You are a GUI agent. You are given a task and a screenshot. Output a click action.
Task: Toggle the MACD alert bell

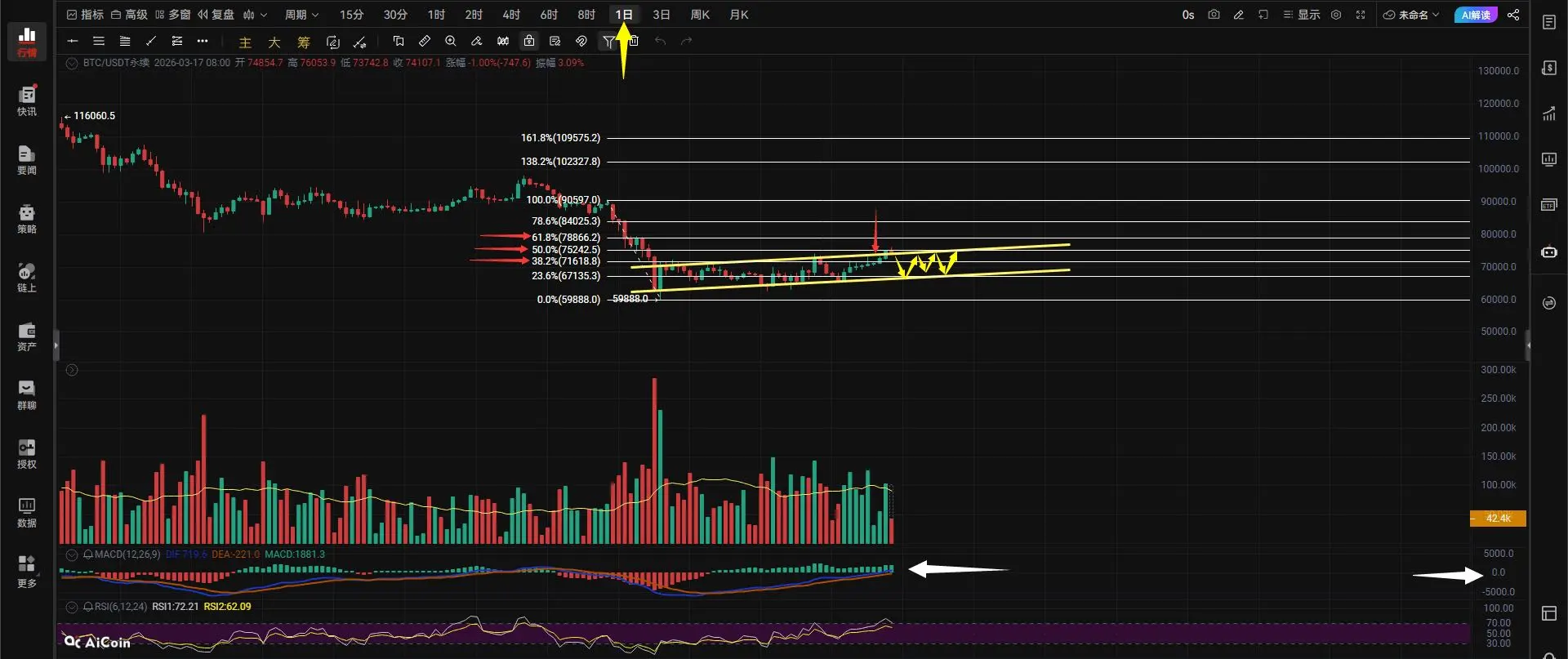(88, 554)
